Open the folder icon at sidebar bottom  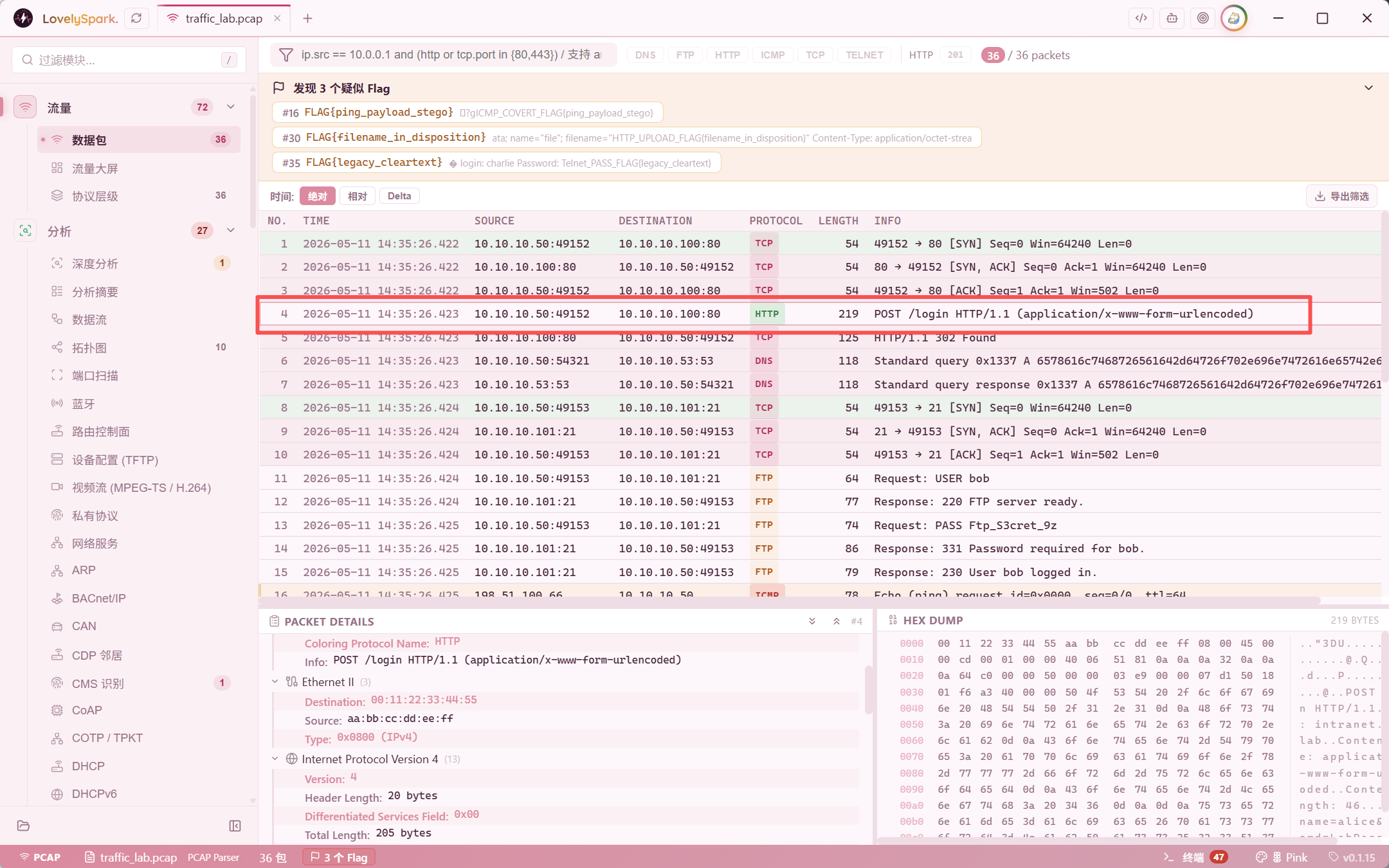click(x=24, y=826)
